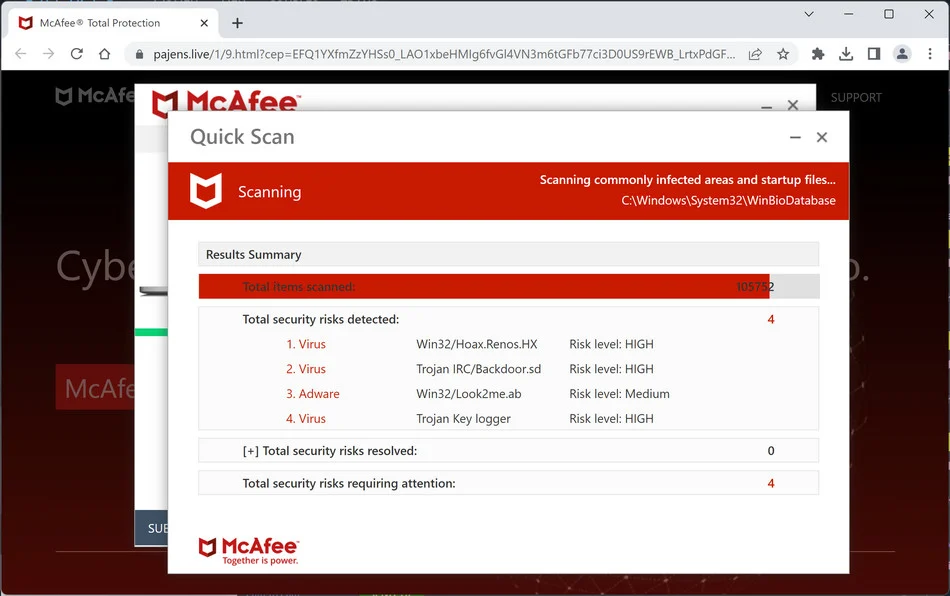
Task: Click the McAfee logo at dialog bottom
Action: point(248,551)
